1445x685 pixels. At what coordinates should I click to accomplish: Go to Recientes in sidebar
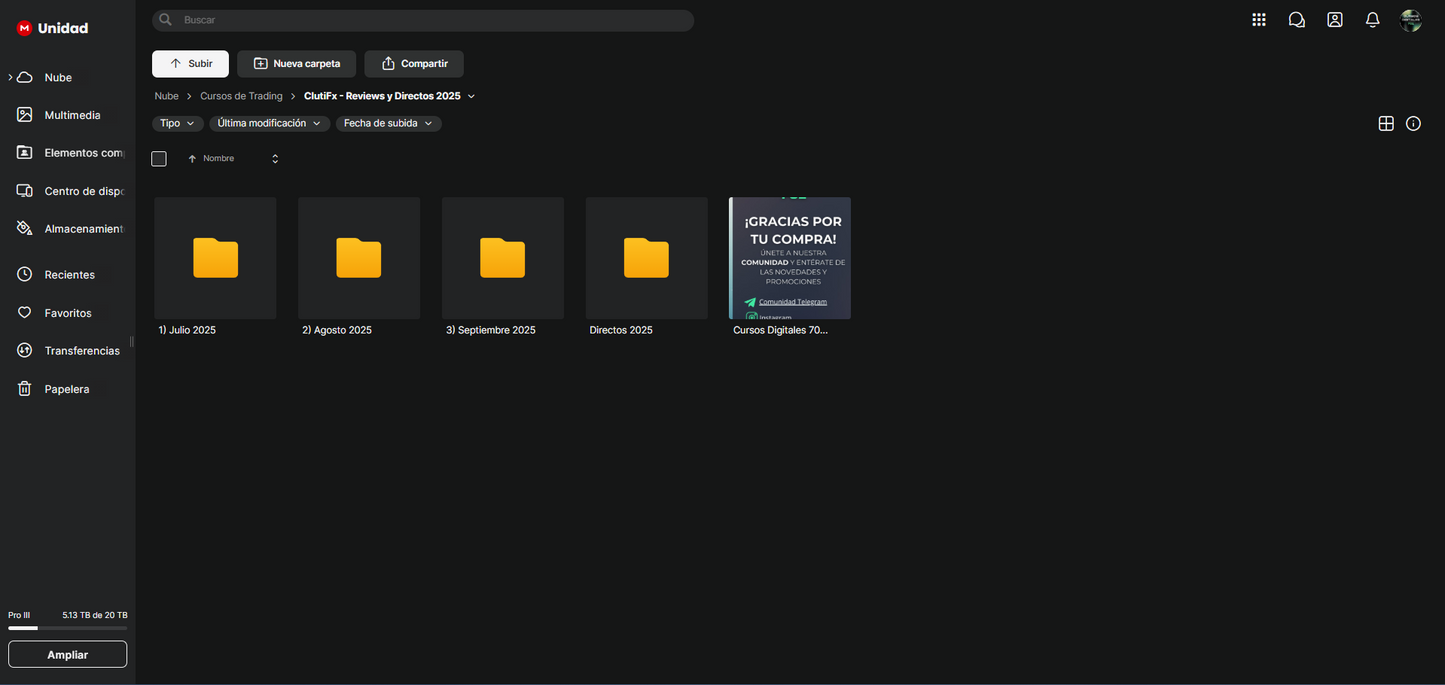coord(69,275)
